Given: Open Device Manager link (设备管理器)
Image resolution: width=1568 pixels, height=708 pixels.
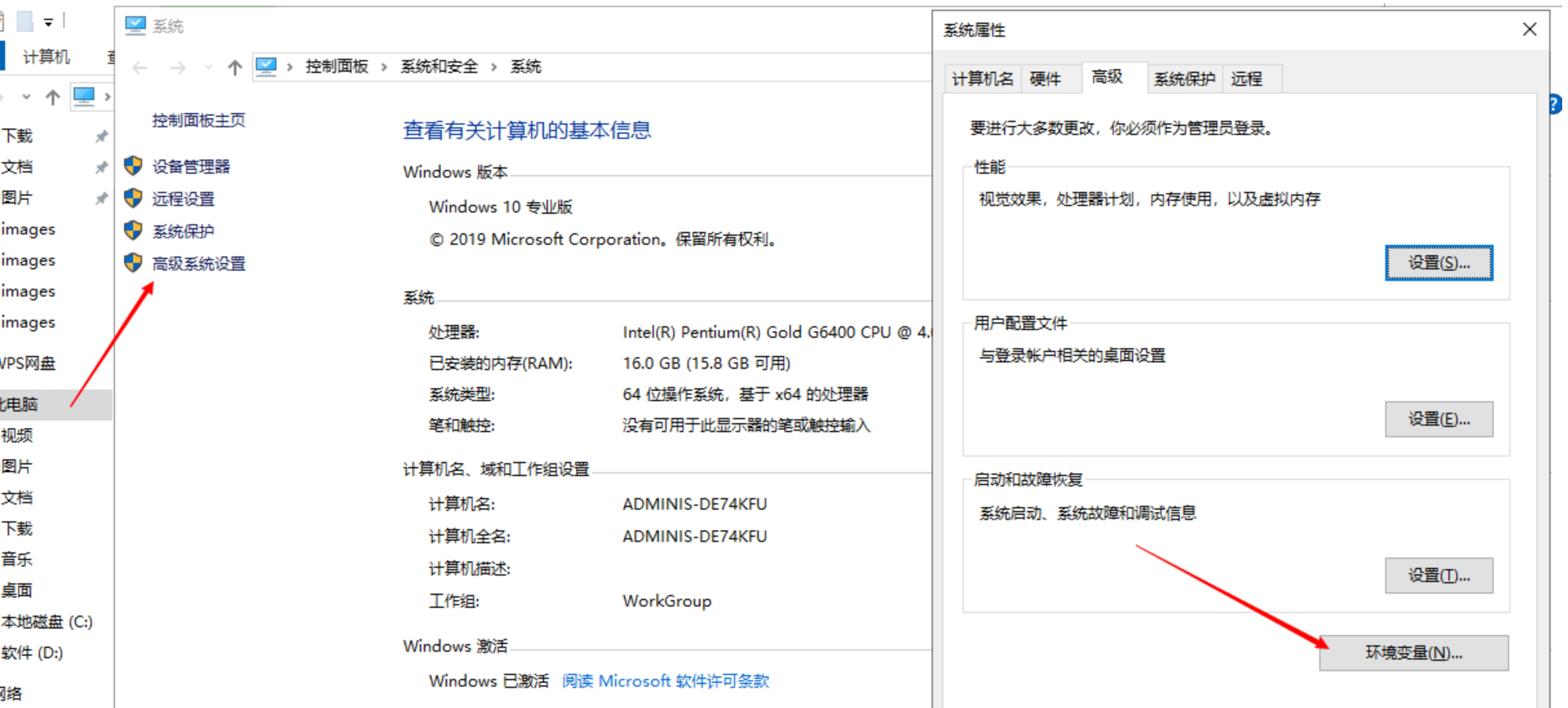Looking at the screenshot, I should tap(191, 167).
